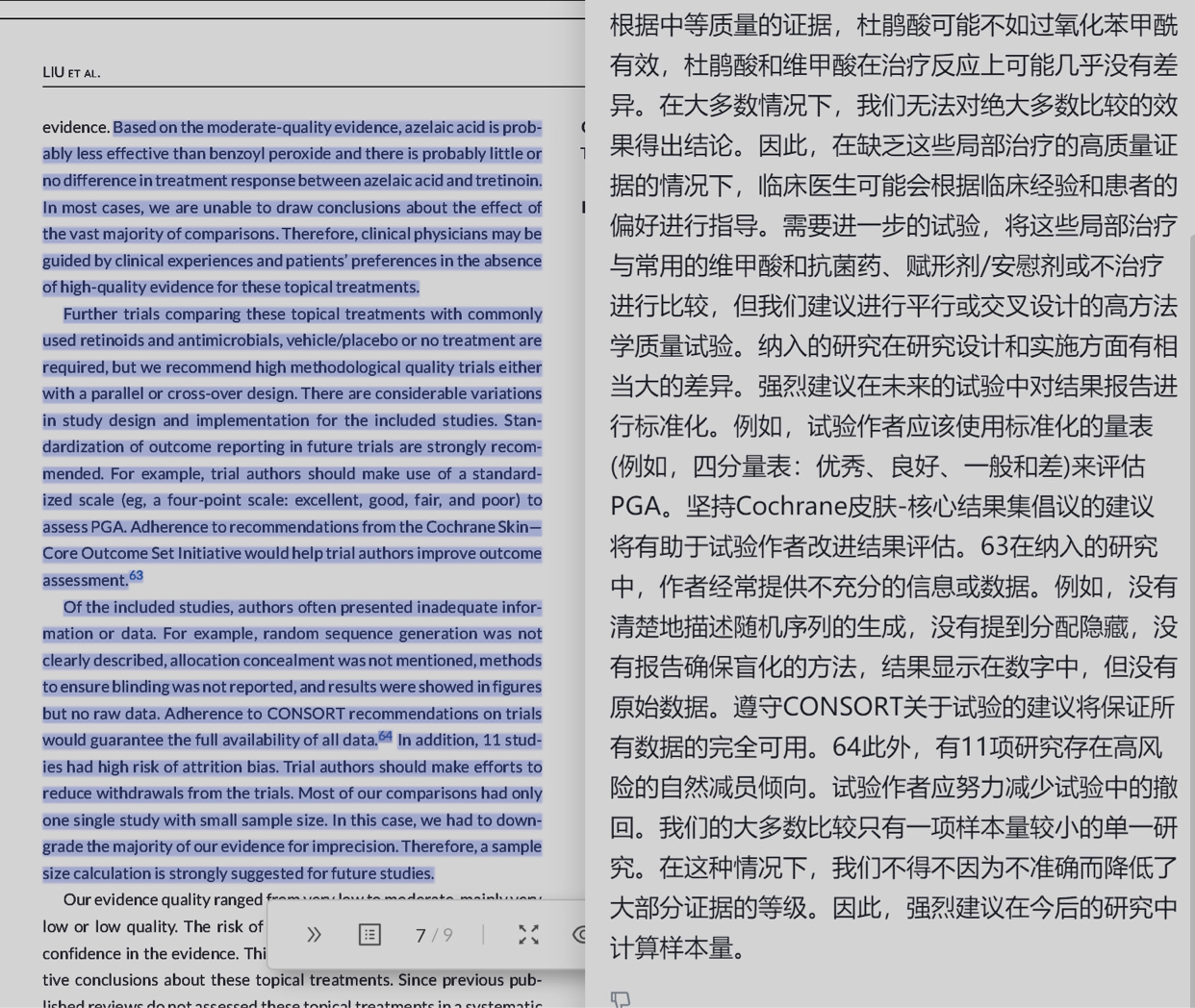Click the "LIU ET AL." page header
The image size is (1195, 1008).
click(71, 73)
